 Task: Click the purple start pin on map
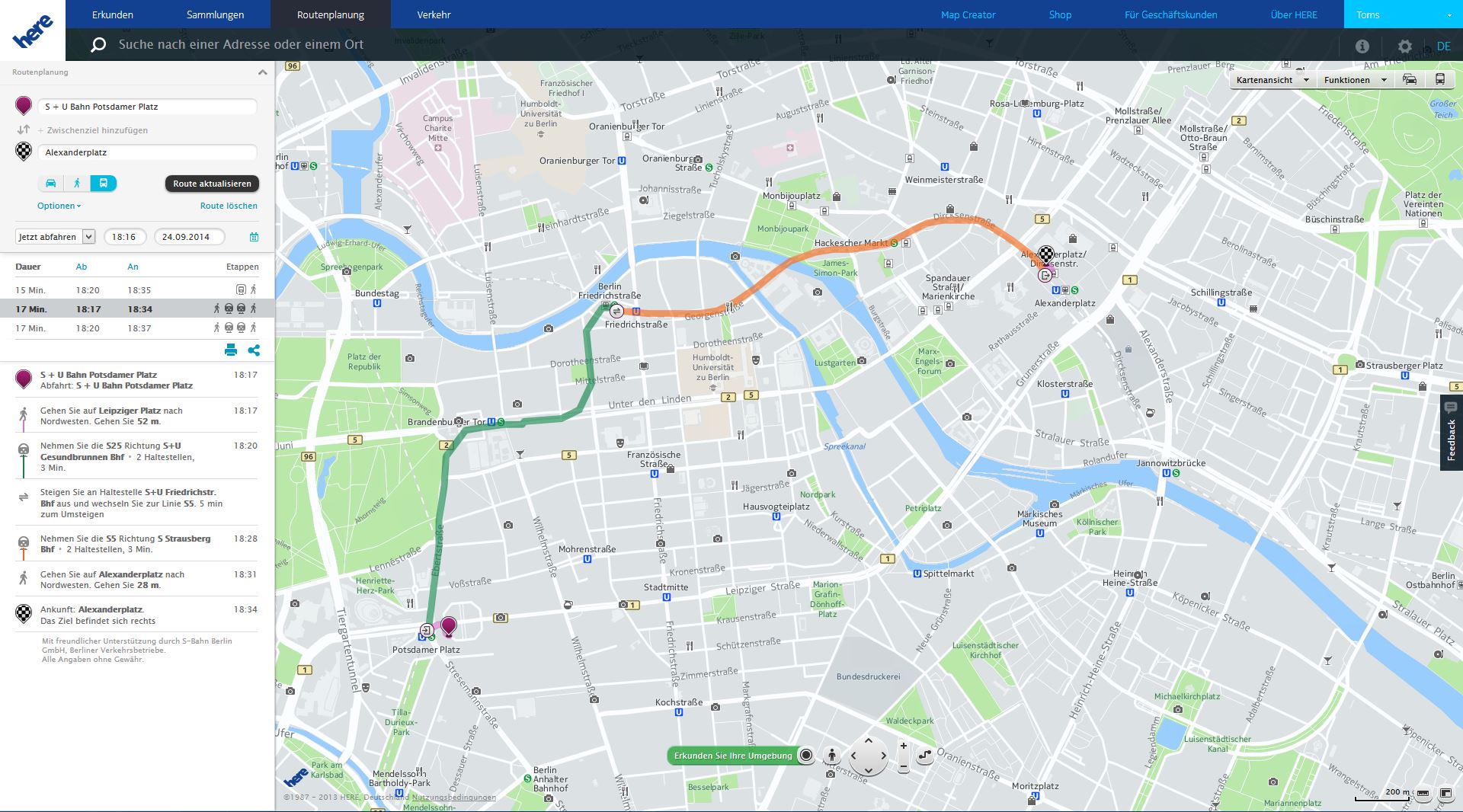449,627
